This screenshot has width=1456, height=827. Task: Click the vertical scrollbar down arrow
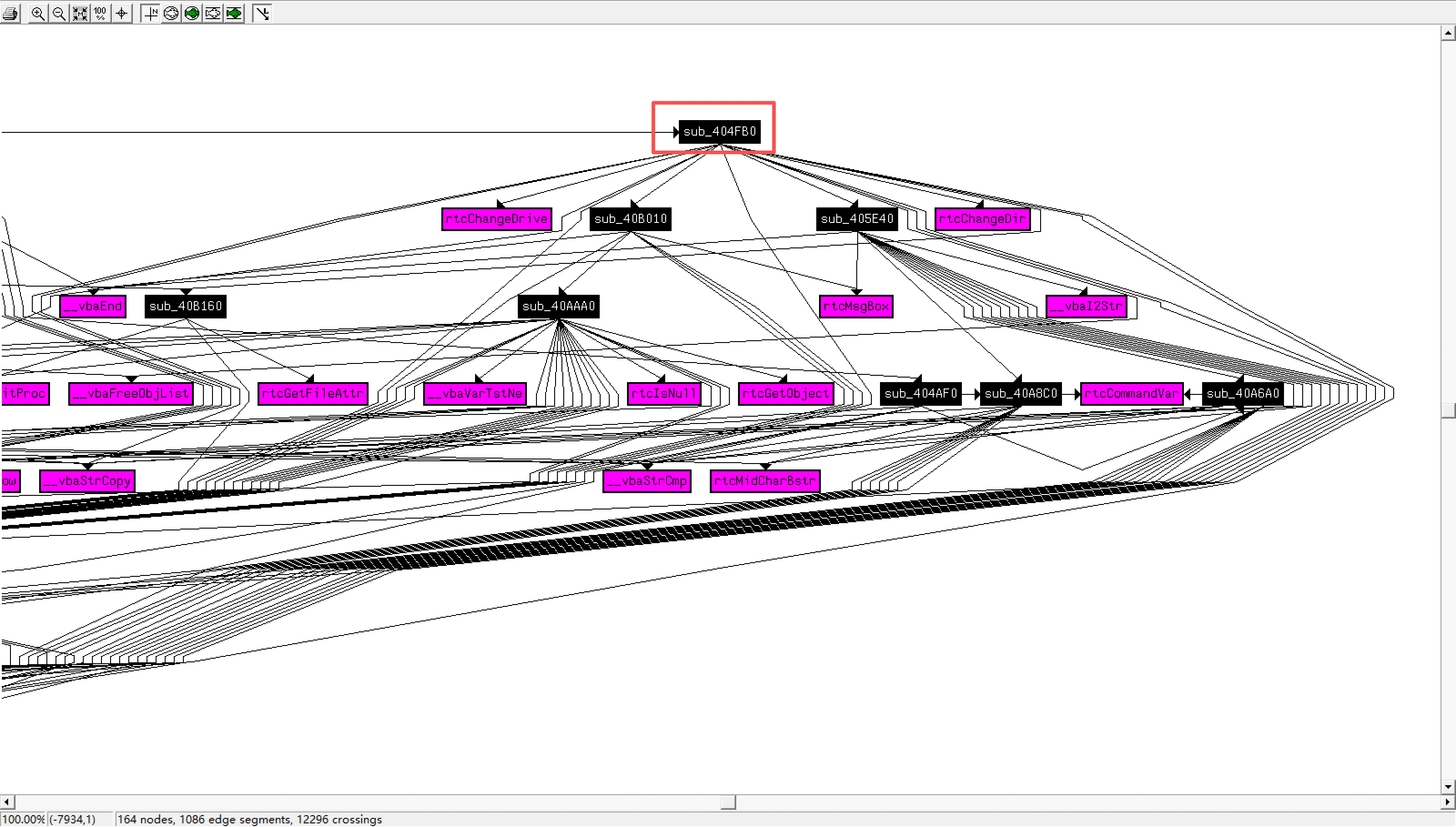[x=1448, y=787]
